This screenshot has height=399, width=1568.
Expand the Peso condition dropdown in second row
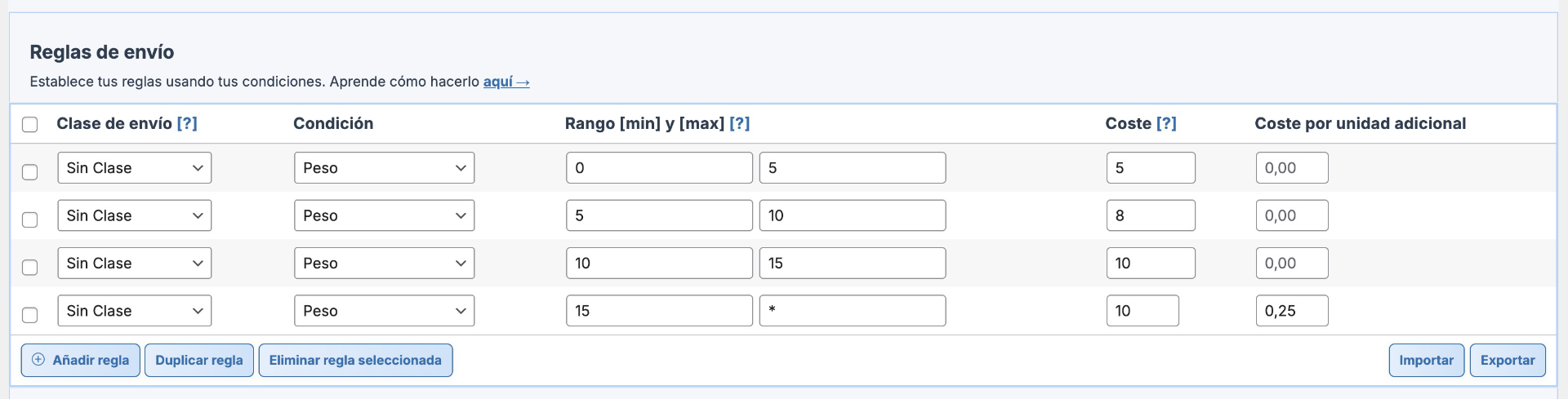[384, 216]
